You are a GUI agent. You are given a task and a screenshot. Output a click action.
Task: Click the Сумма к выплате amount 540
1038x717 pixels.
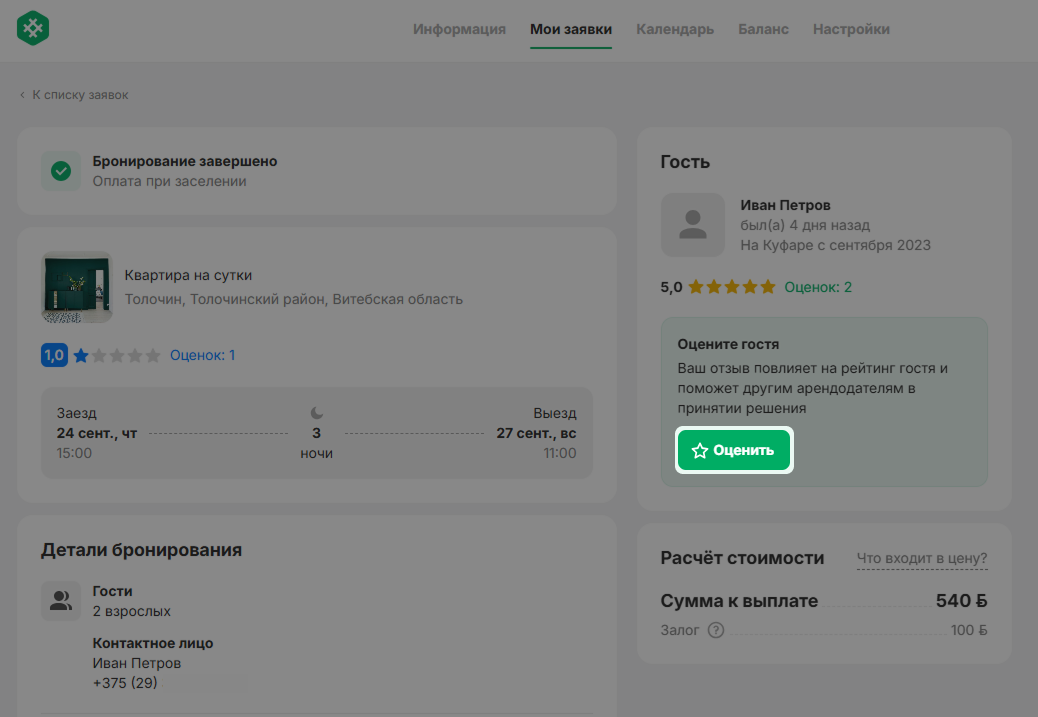961,600
